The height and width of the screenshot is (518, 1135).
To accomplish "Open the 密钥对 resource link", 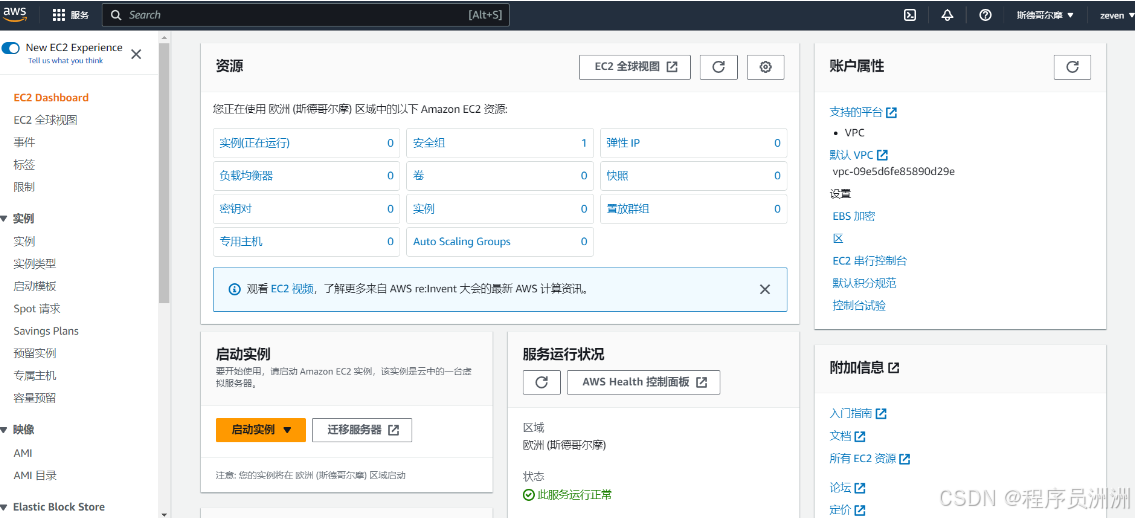I will [x=235, y=209].
